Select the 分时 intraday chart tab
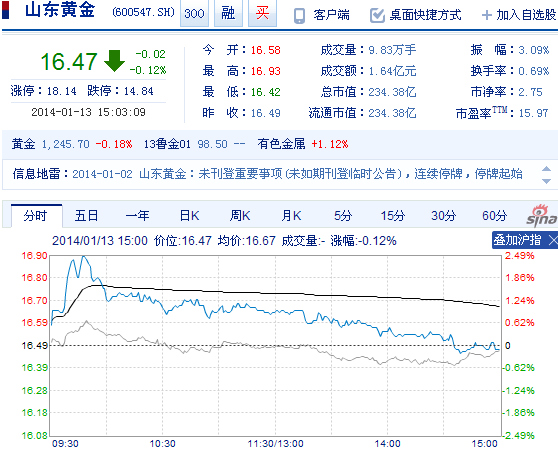The width and height of the screenshot is (558, 450). tap(36, 216)
